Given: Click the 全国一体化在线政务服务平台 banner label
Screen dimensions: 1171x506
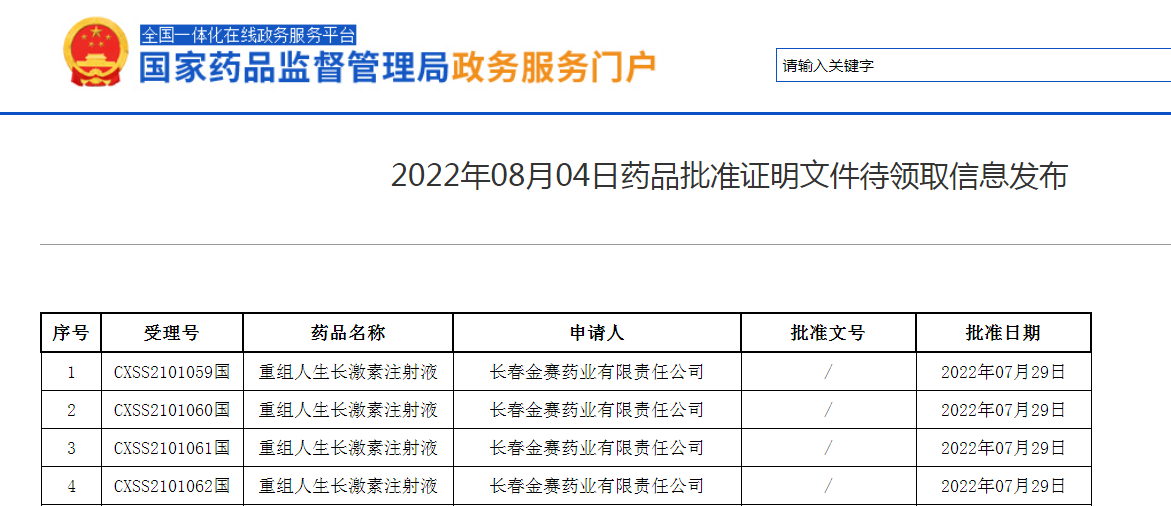Looking at the screenshot, I should [248, 35].
